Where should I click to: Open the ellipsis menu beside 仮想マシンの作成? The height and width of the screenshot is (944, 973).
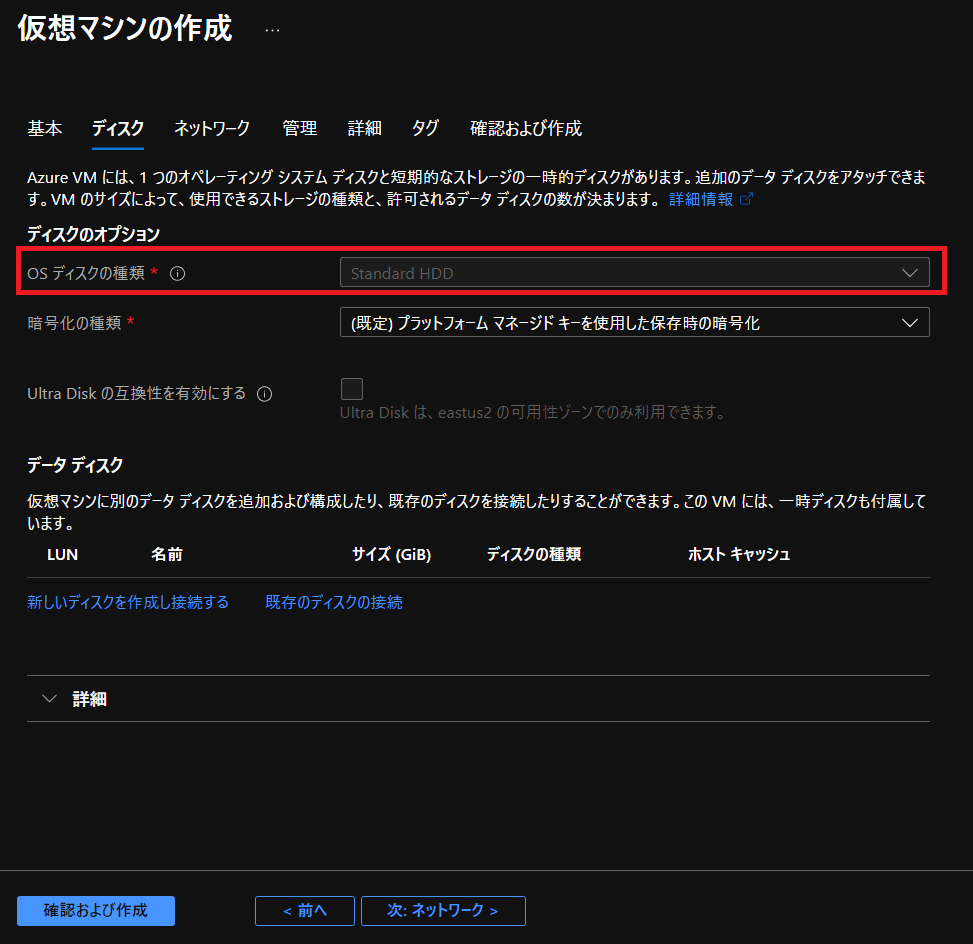coord(272,30)
